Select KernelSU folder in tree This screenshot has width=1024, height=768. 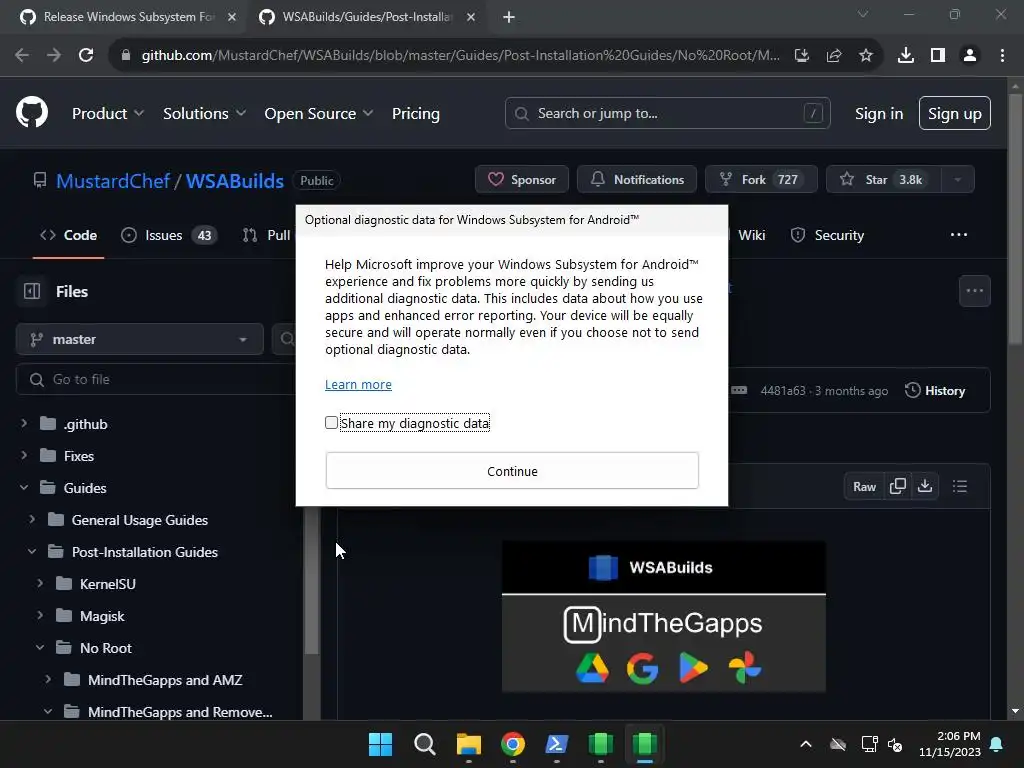click(108, 584)
